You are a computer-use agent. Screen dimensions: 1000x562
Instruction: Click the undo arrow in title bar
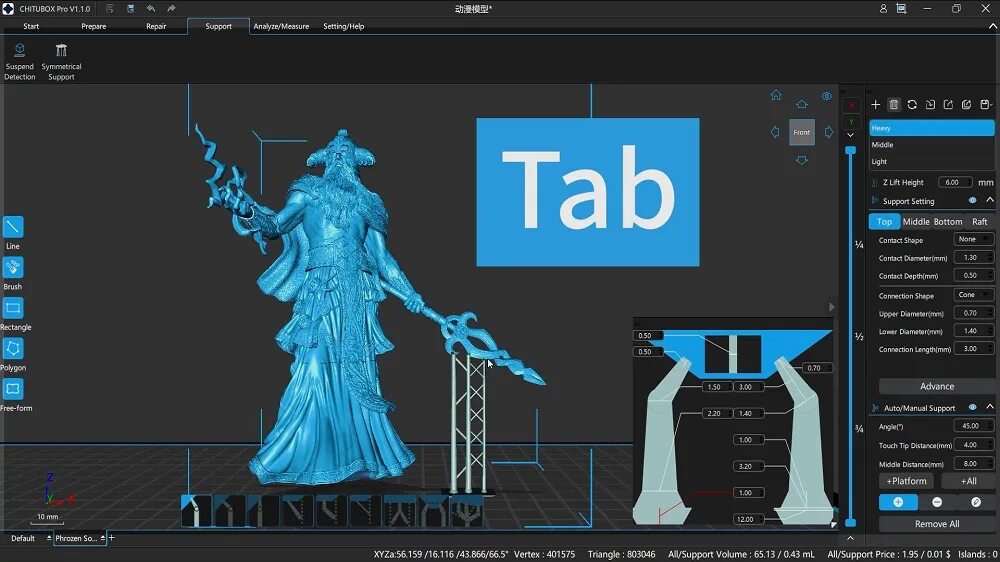click(151, 9)
